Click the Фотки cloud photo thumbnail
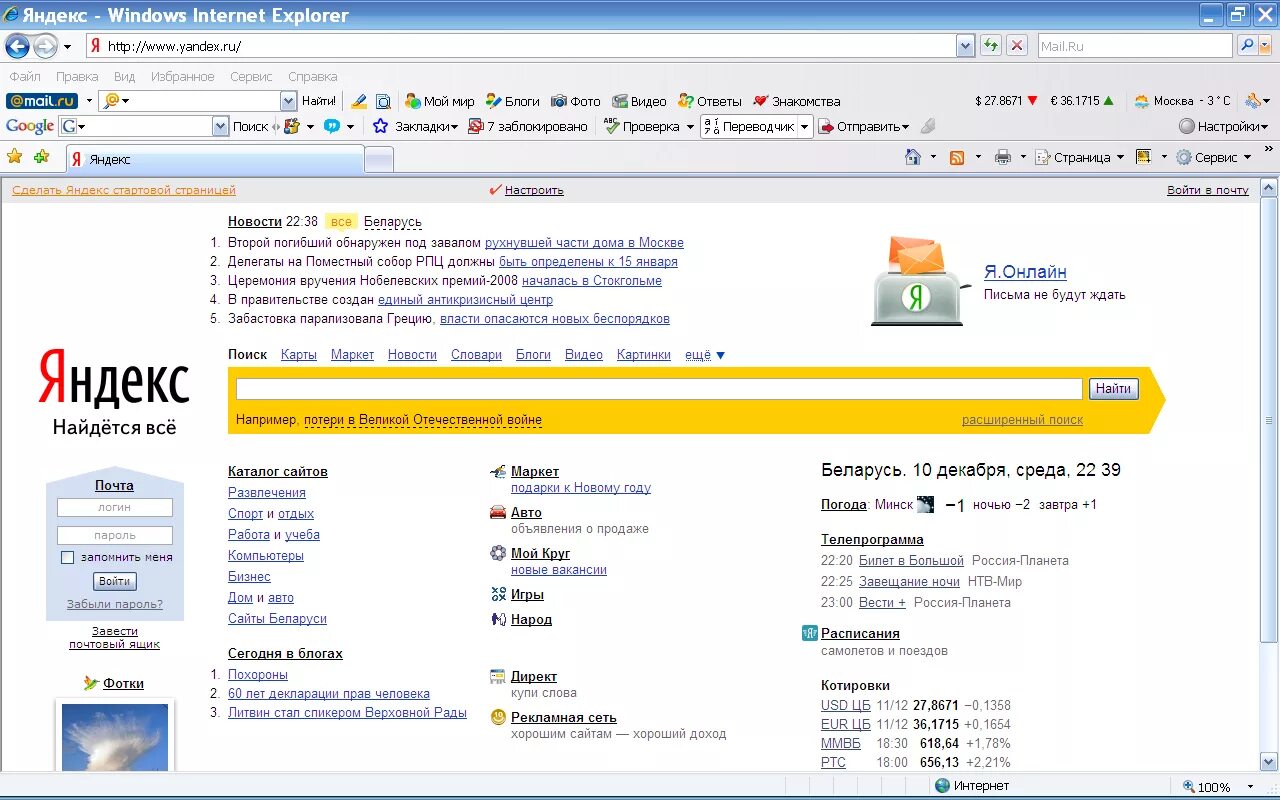1280x800 pixels. click(115, 737)
